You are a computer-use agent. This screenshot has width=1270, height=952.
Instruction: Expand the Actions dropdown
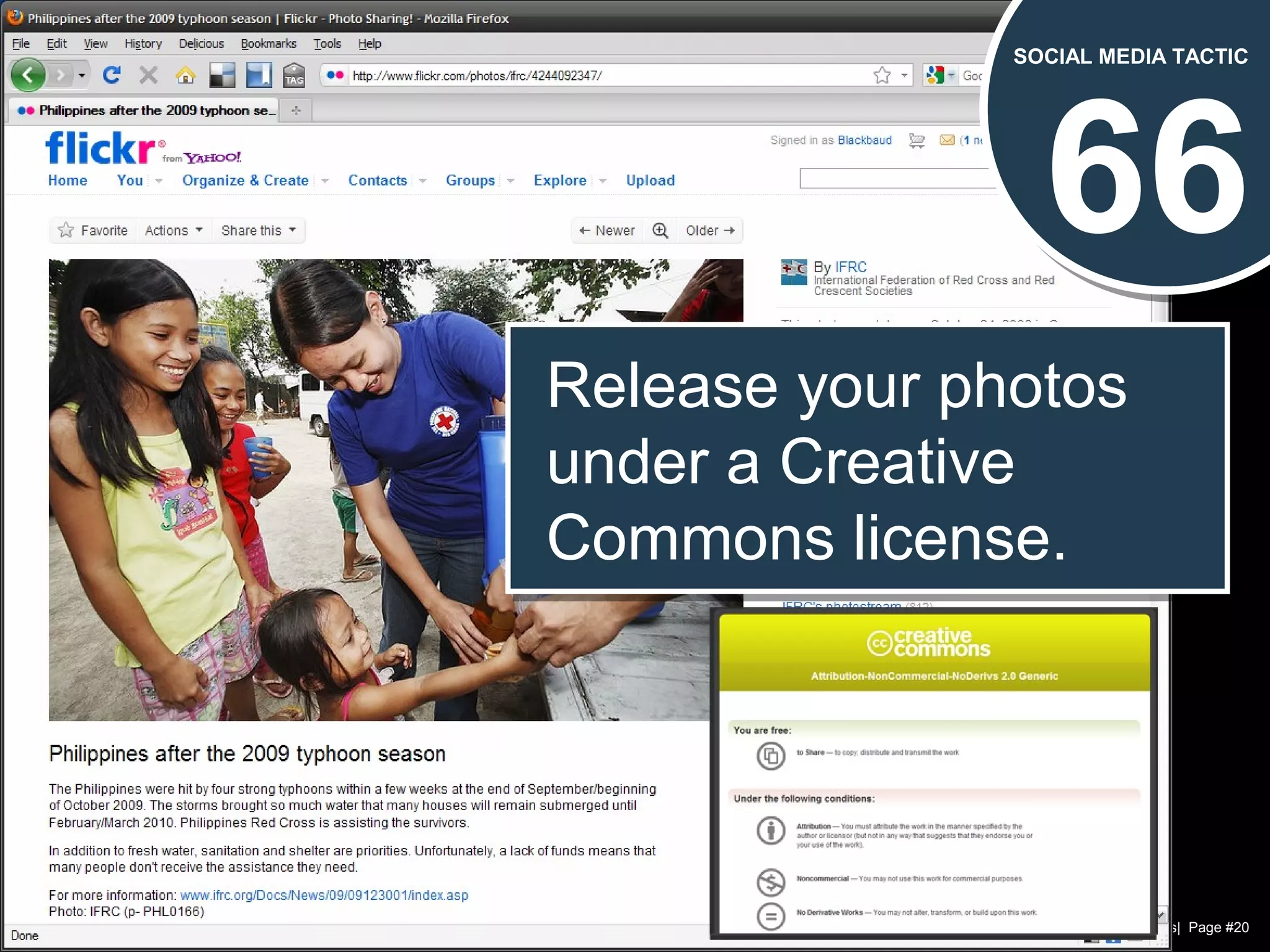coord(174,231)
